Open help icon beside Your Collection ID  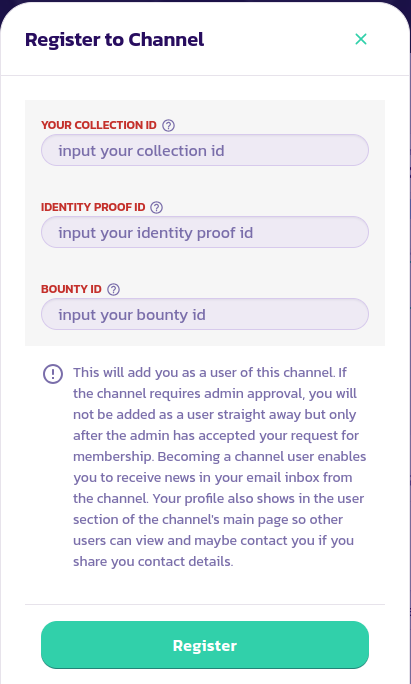tap(168, 126)
